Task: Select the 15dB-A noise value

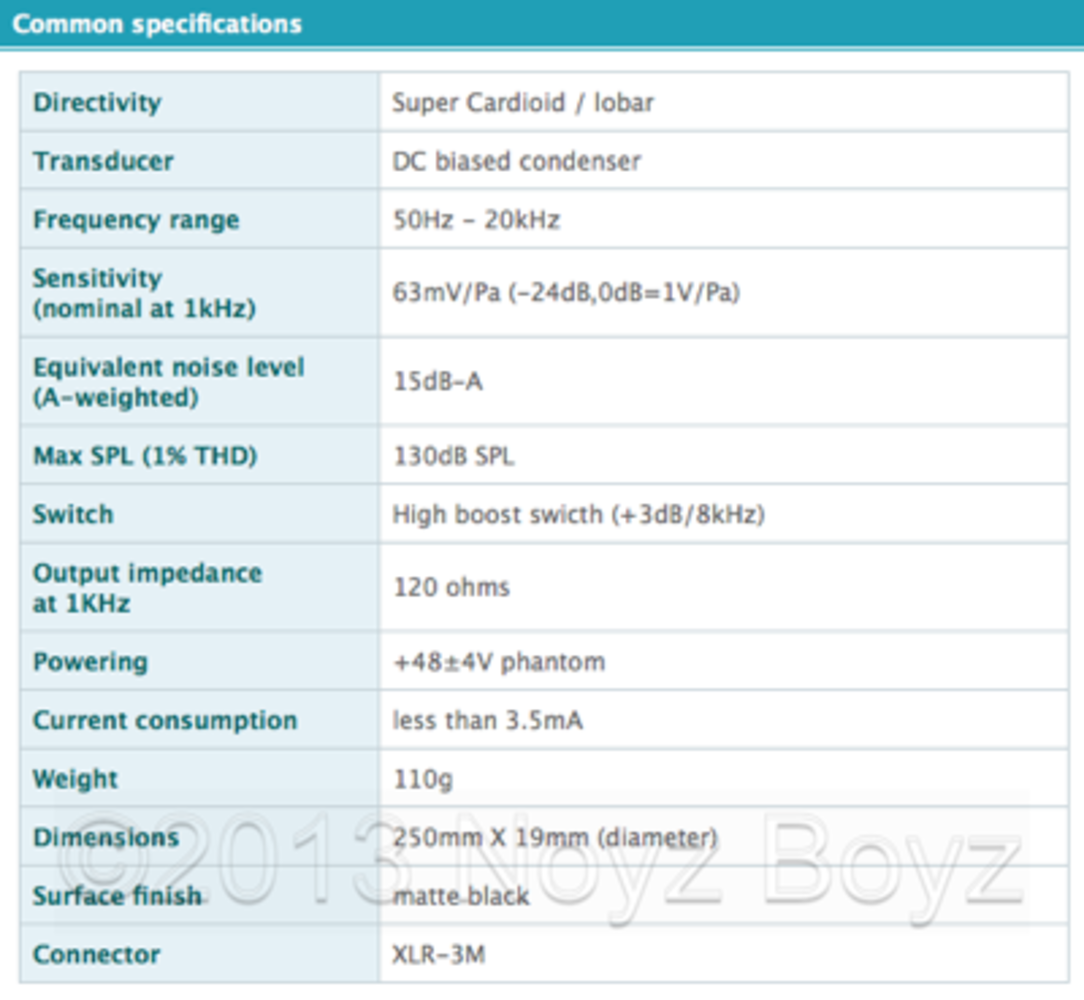Action: [437, 382]
